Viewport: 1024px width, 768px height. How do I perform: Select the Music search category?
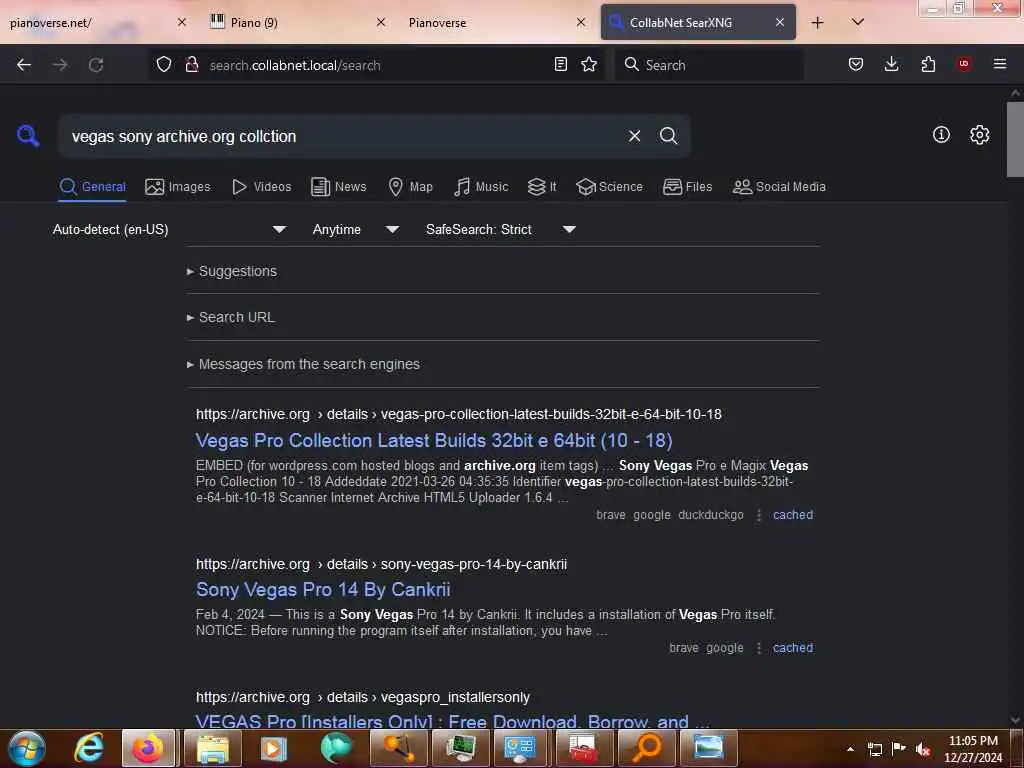click(x=481, y=187)
